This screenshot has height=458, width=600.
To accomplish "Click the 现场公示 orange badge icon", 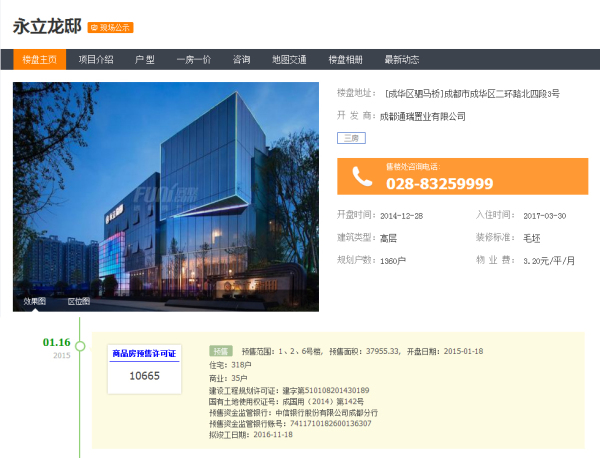I will [x=110, y=27].
